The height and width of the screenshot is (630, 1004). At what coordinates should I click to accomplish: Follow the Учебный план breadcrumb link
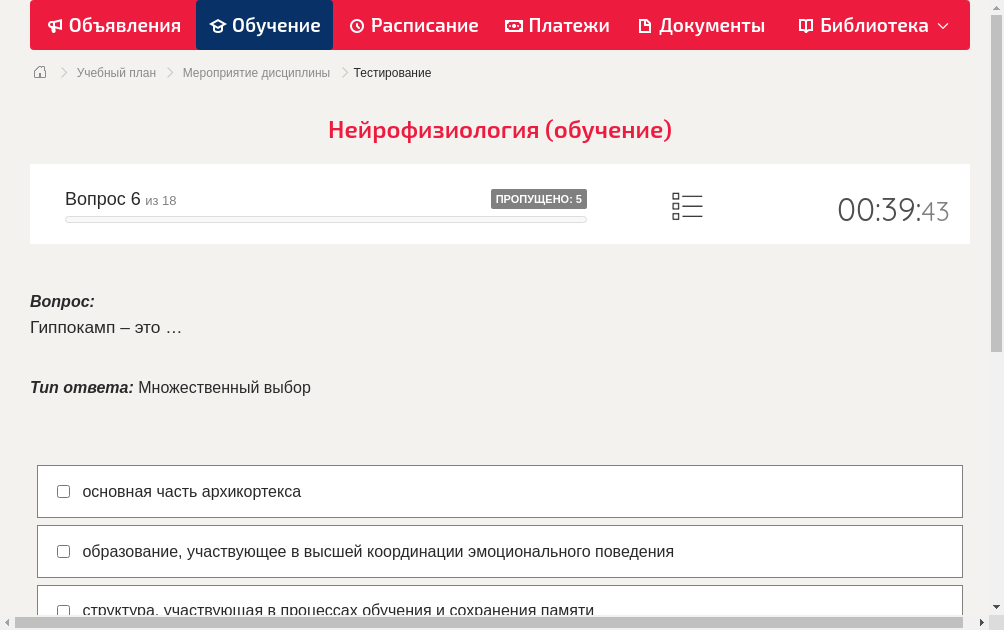[x=114, y=72]
